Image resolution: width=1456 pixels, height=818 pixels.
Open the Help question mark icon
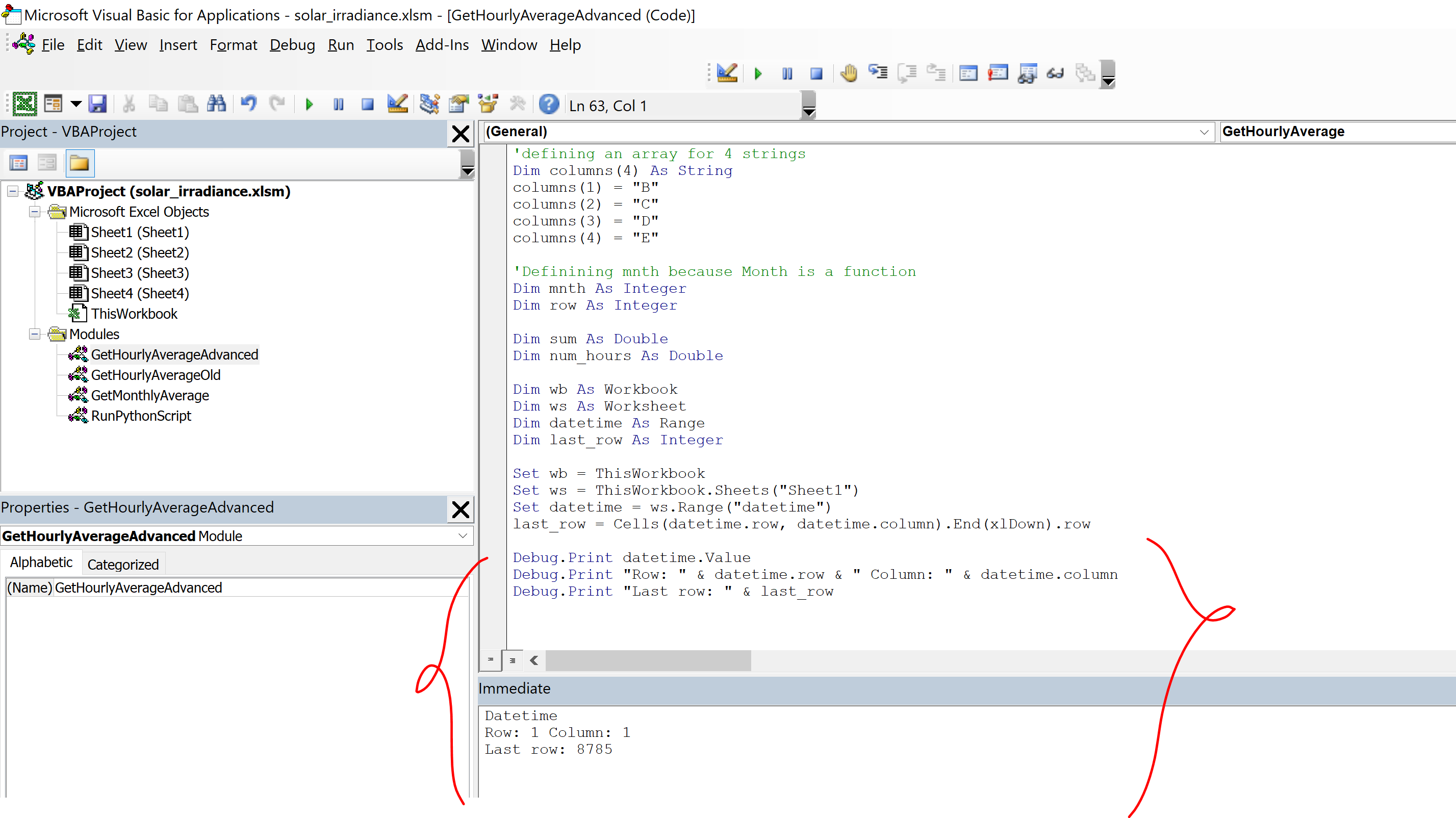point(548,104)
